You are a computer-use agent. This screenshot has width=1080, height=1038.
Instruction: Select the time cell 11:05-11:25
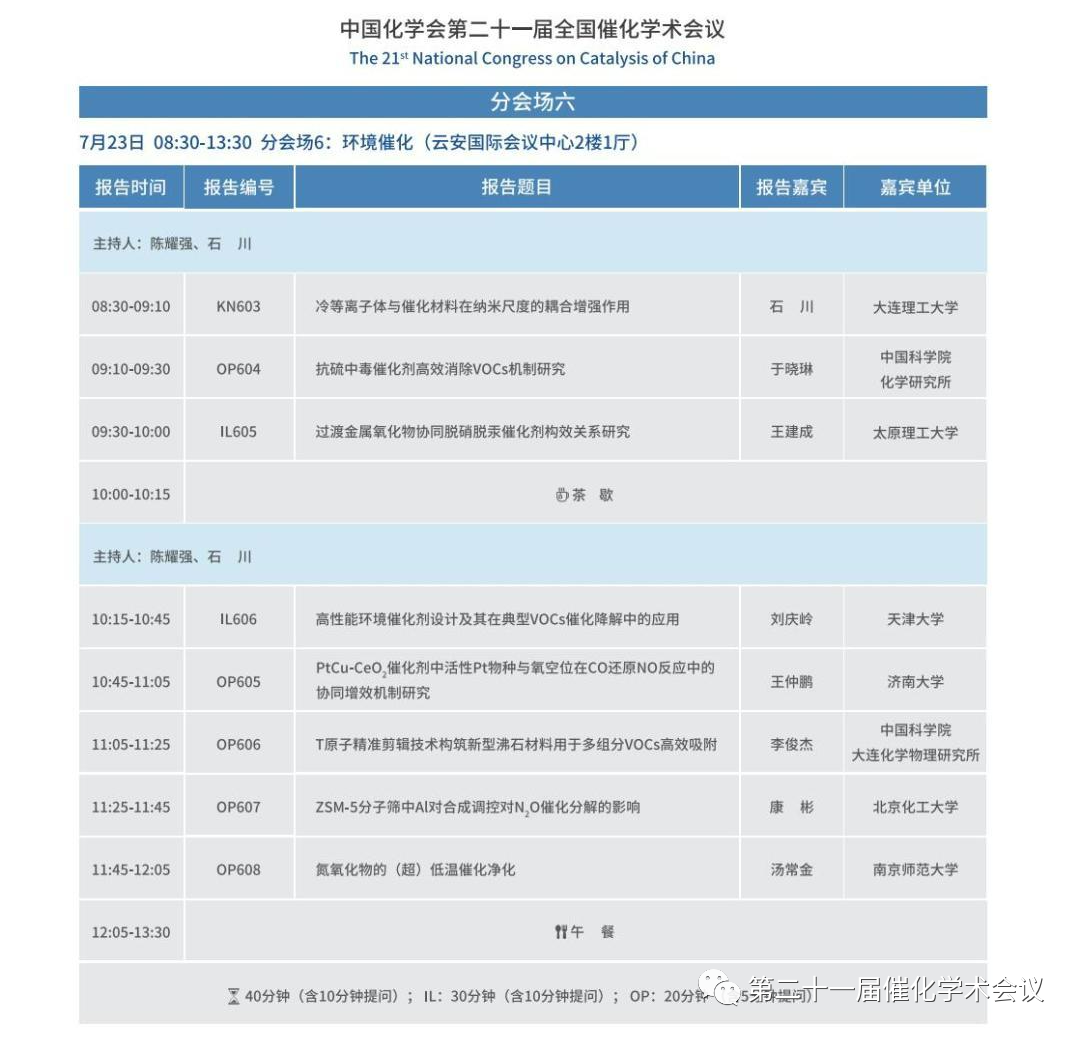(131, 745)
